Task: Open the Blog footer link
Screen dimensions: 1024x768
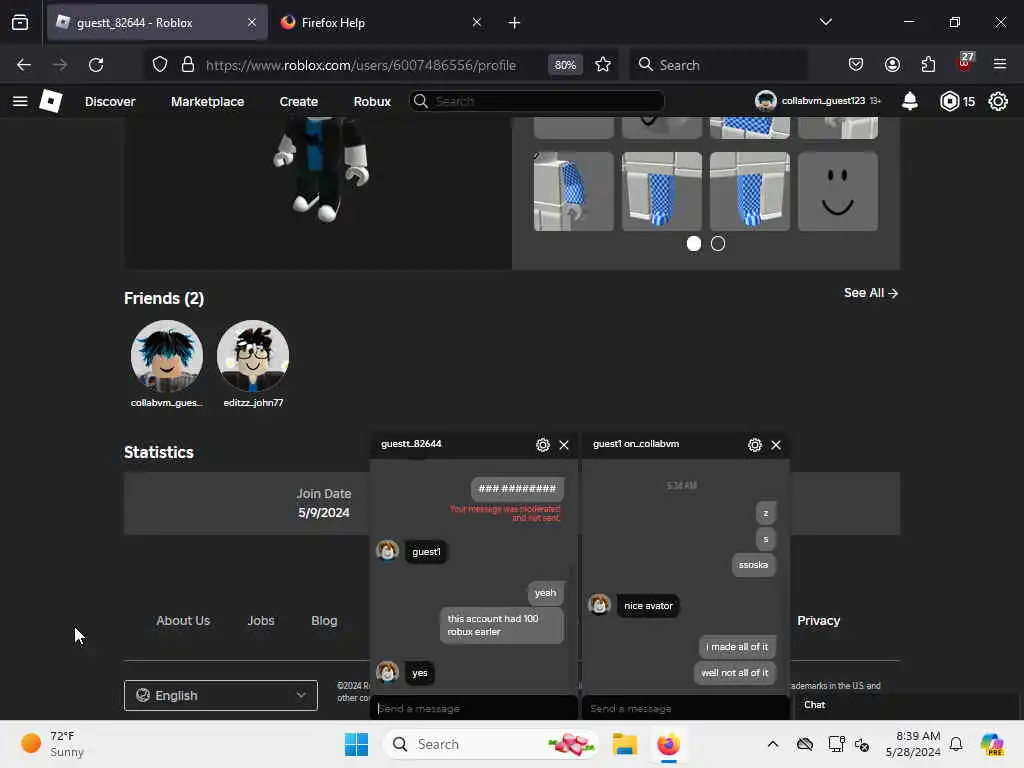Action: coord(324,620)
